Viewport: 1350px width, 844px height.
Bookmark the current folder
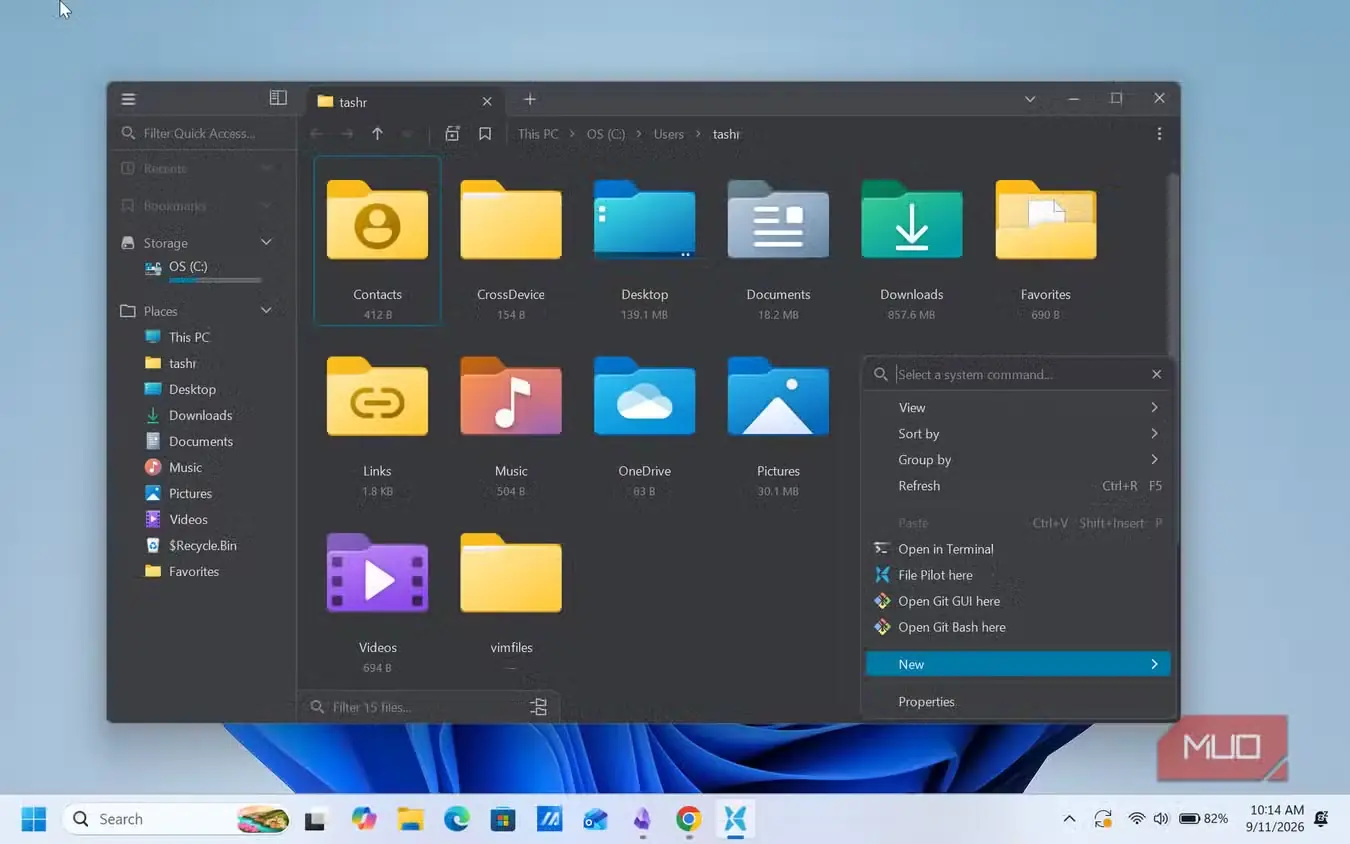(x=485, y=134)
